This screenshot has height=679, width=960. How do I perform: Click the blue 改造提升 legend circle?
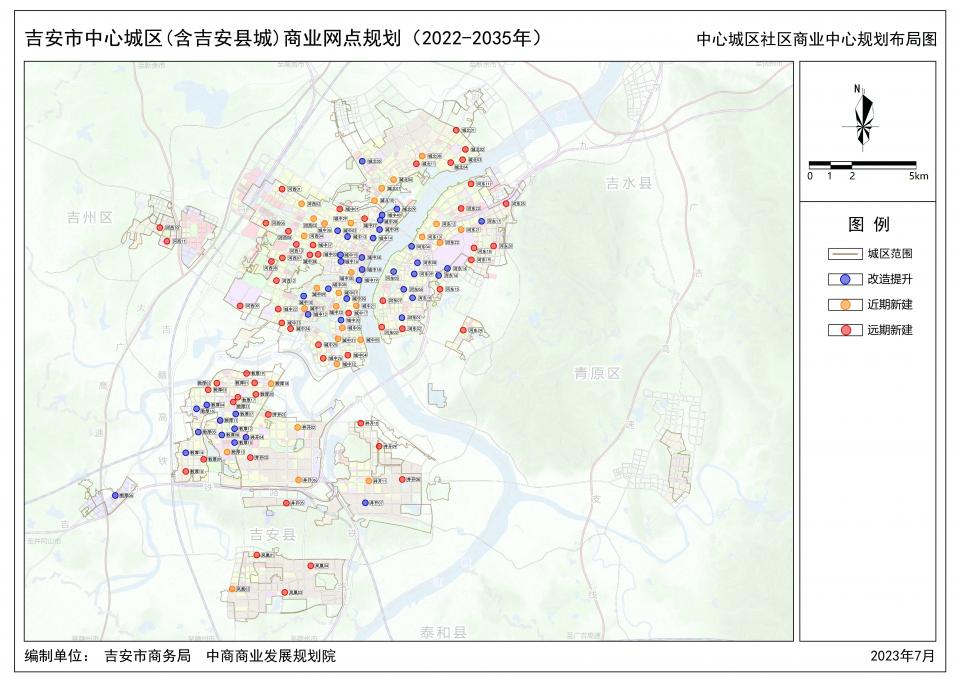coord(845,280)
